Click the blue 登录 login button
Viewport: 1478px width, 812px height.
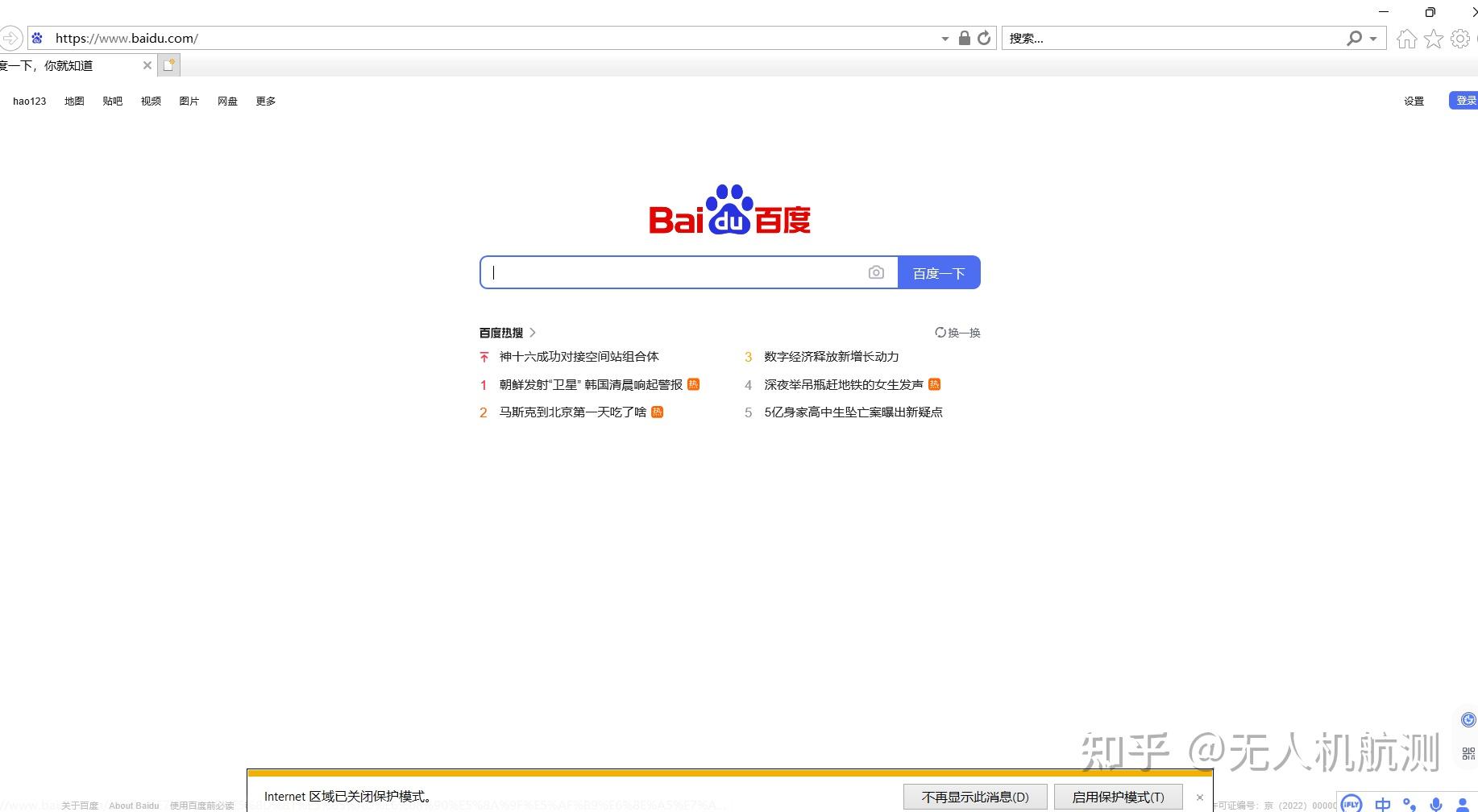click(x=1464, y=101)
